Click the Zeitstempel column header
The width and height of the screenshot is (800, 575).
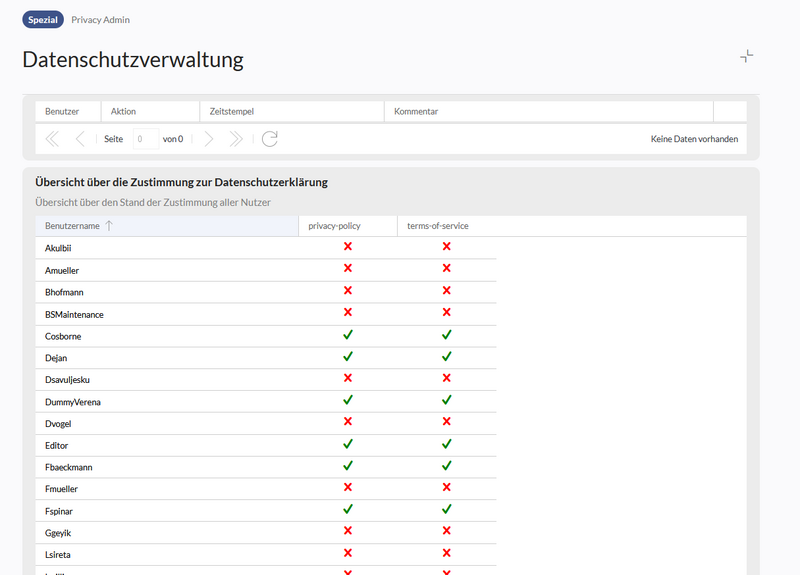pos(230,111)
